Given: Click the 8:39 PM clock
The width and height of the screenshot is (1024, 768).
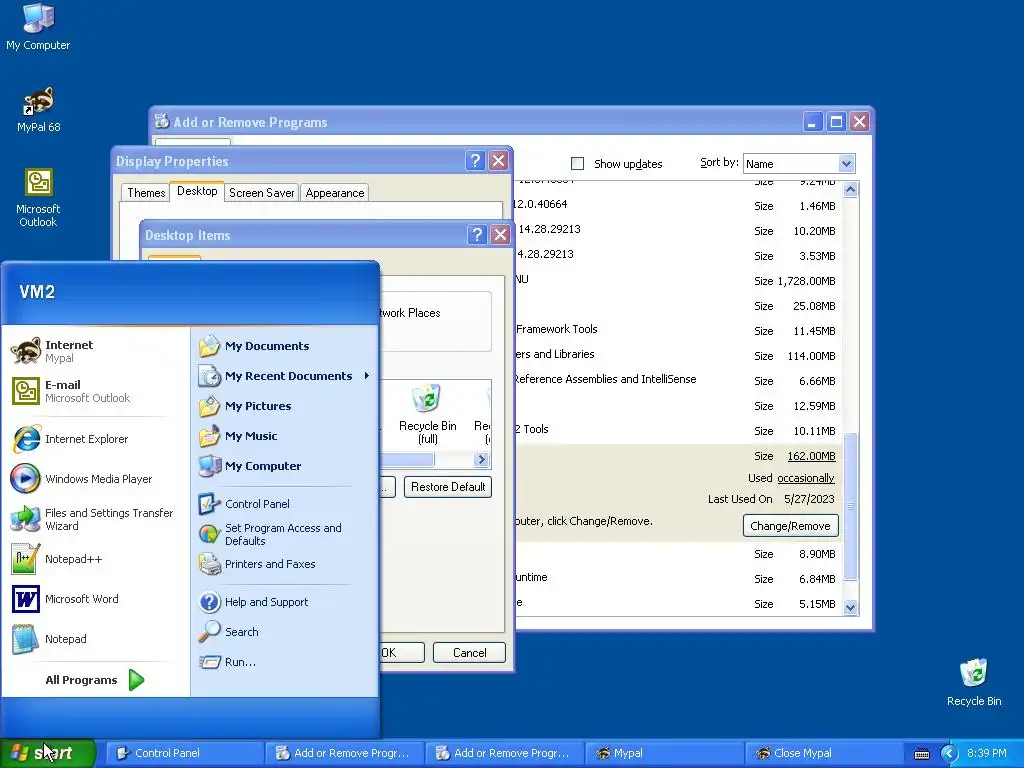Looking at the screenshot, I should (x=986, y=754).
